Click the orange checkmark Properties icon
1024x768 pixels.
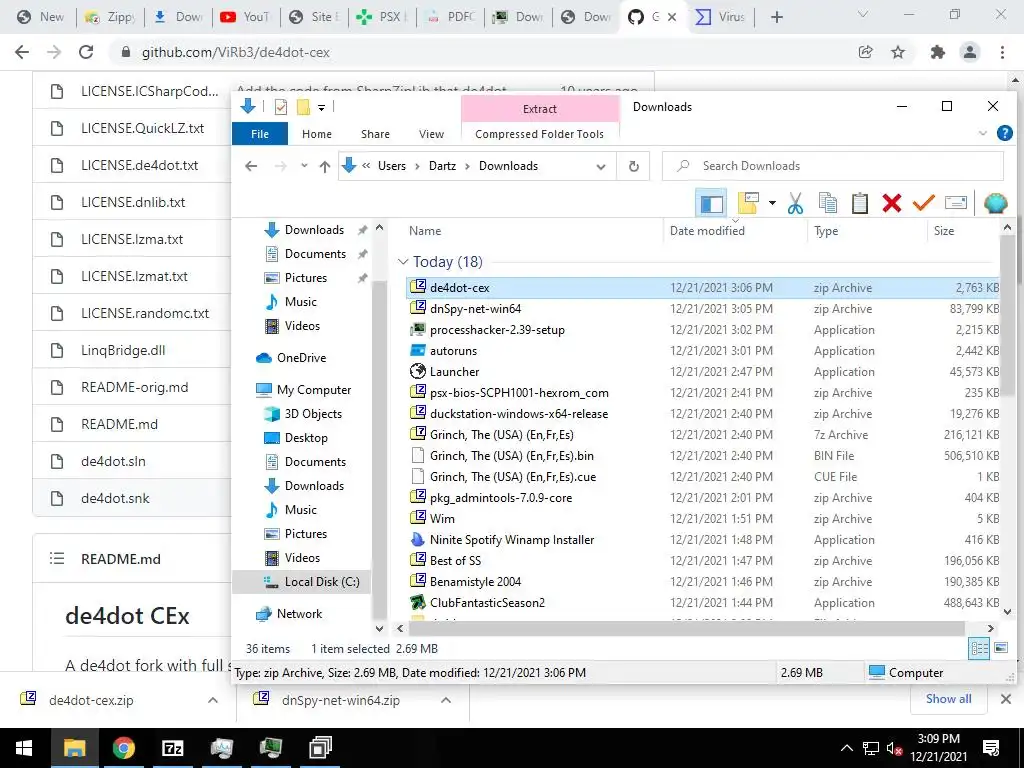click(923, 203)
